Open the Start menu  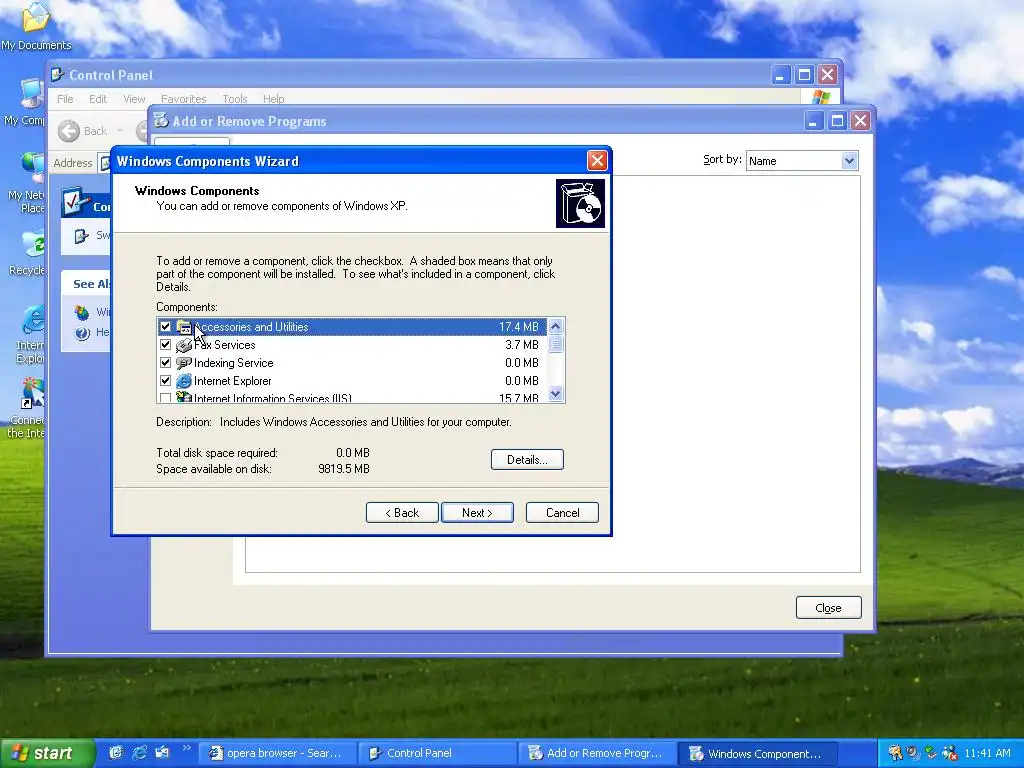[x=46, y=754]
